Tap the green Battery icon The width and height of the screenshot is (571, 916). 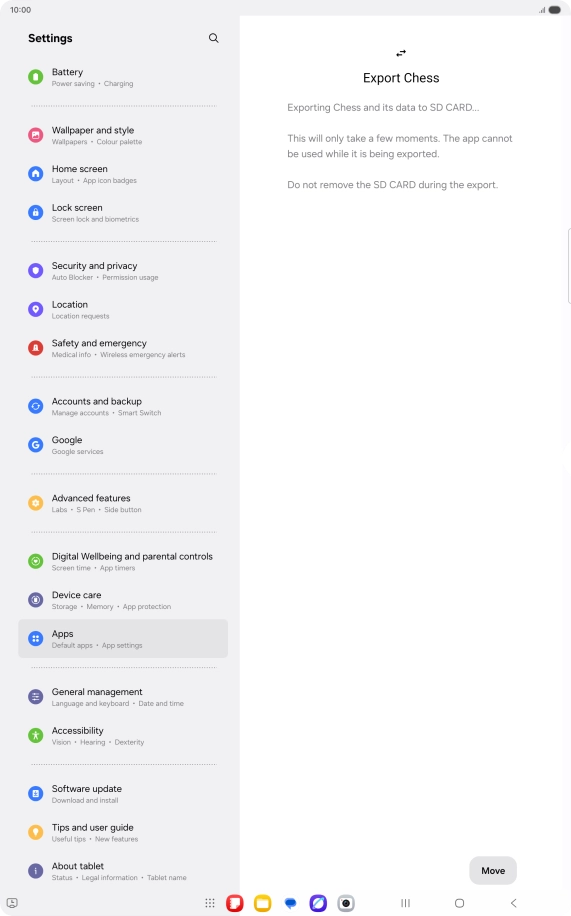point(36,77)
